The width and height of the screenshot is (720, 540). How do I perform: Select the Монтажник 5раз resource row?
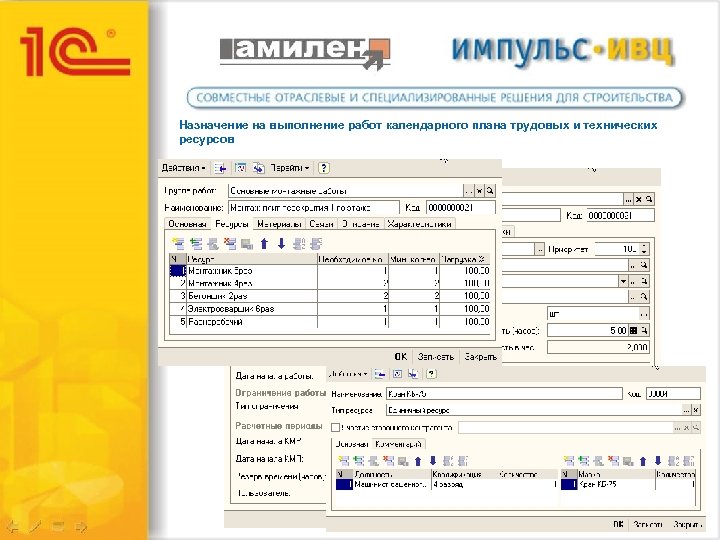point(330,271)
